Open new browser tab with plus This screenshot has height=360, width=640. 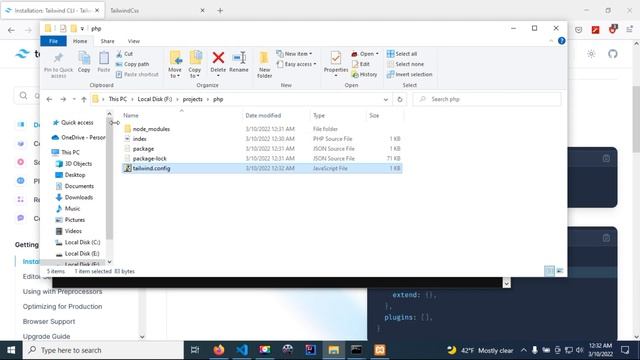pos(220,11)
